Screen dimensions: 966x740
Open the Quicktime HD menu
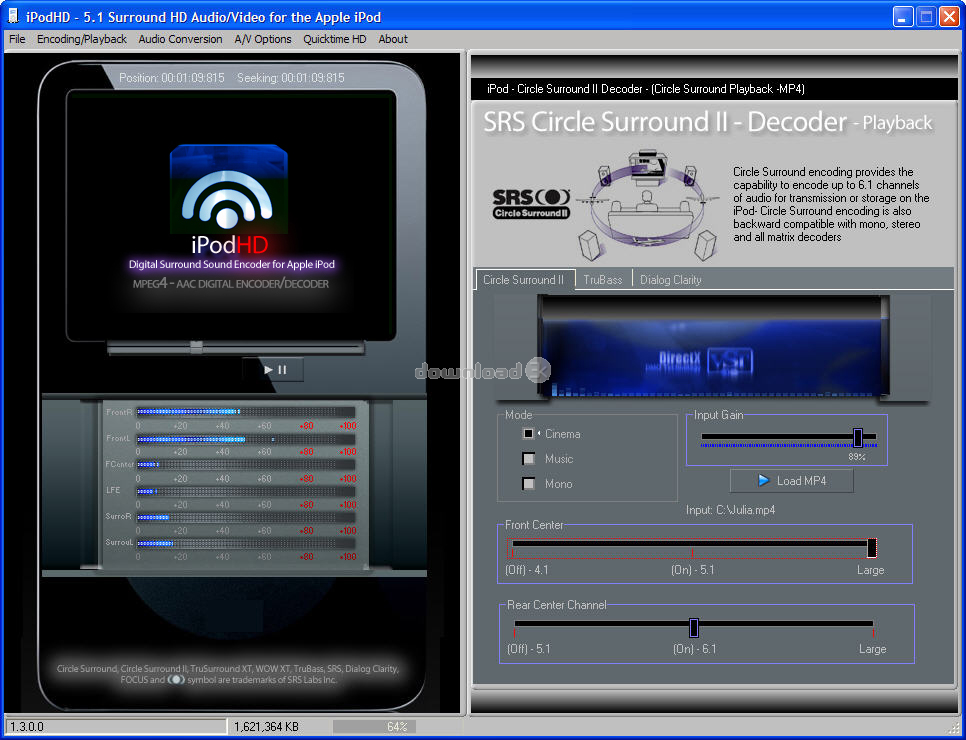coord(335,39)
